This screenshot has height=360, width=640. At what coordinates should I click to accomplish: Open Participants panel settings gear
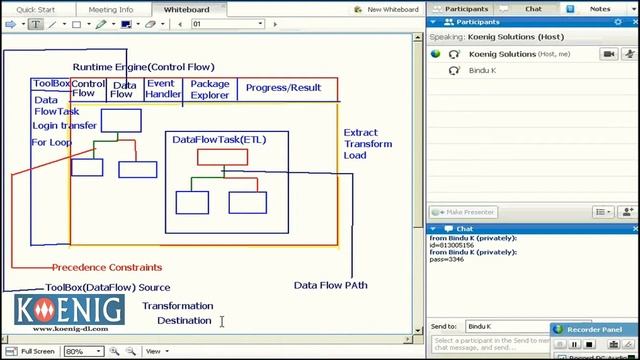click(618, 22)
